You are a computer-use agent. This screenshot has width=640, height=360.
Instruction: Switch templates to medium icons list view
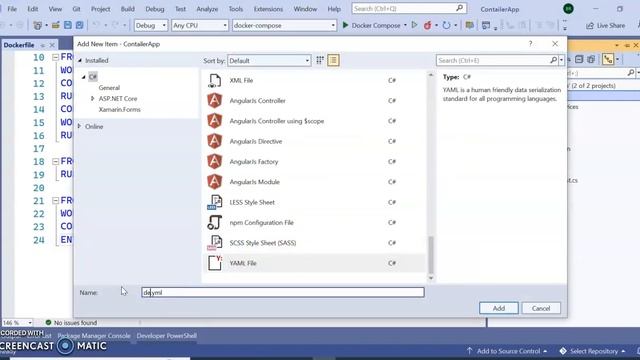click(x=333, y=60)
